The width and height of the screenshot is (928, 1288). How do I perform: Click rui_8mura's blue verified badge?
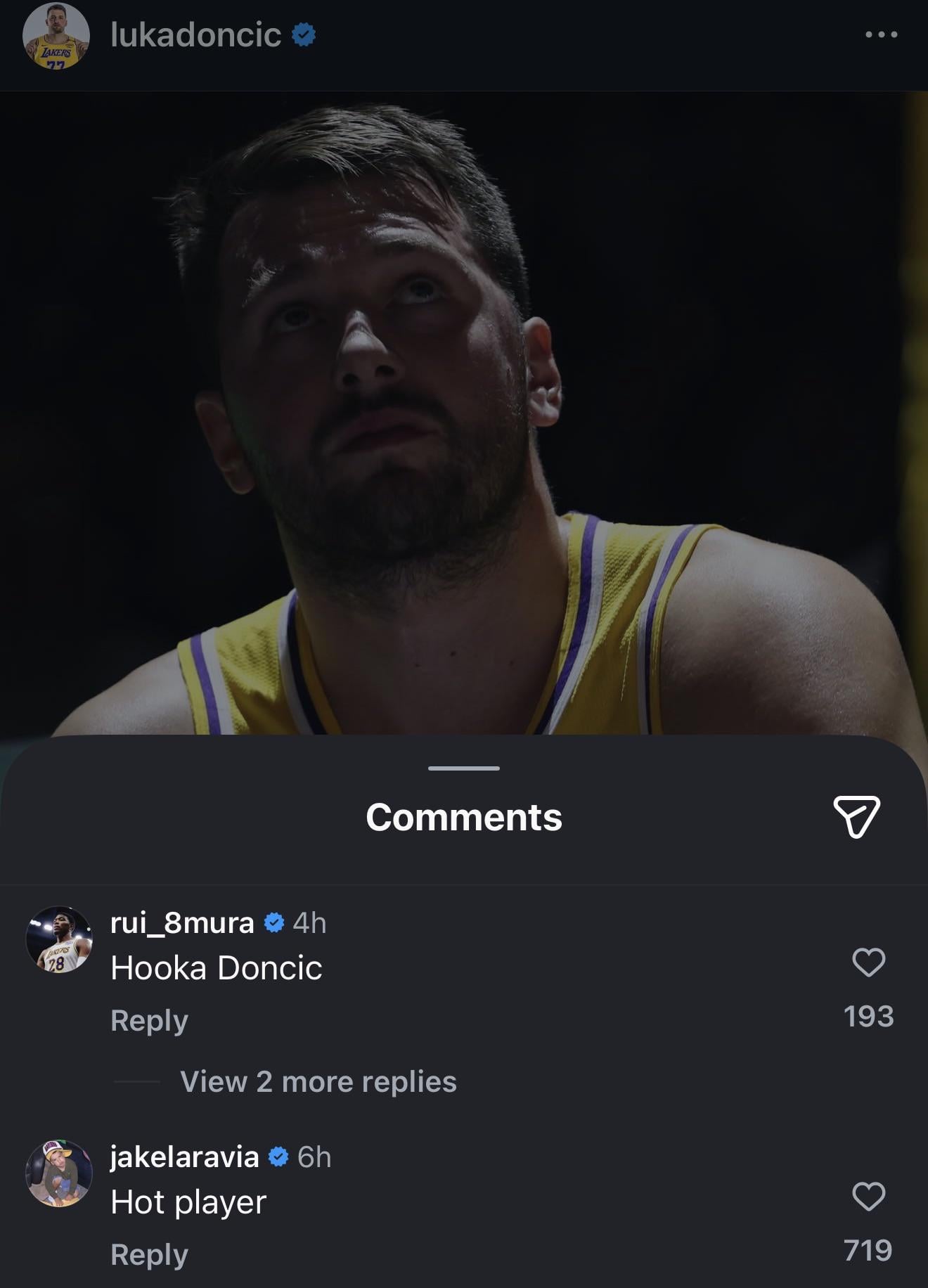(274, 922)
